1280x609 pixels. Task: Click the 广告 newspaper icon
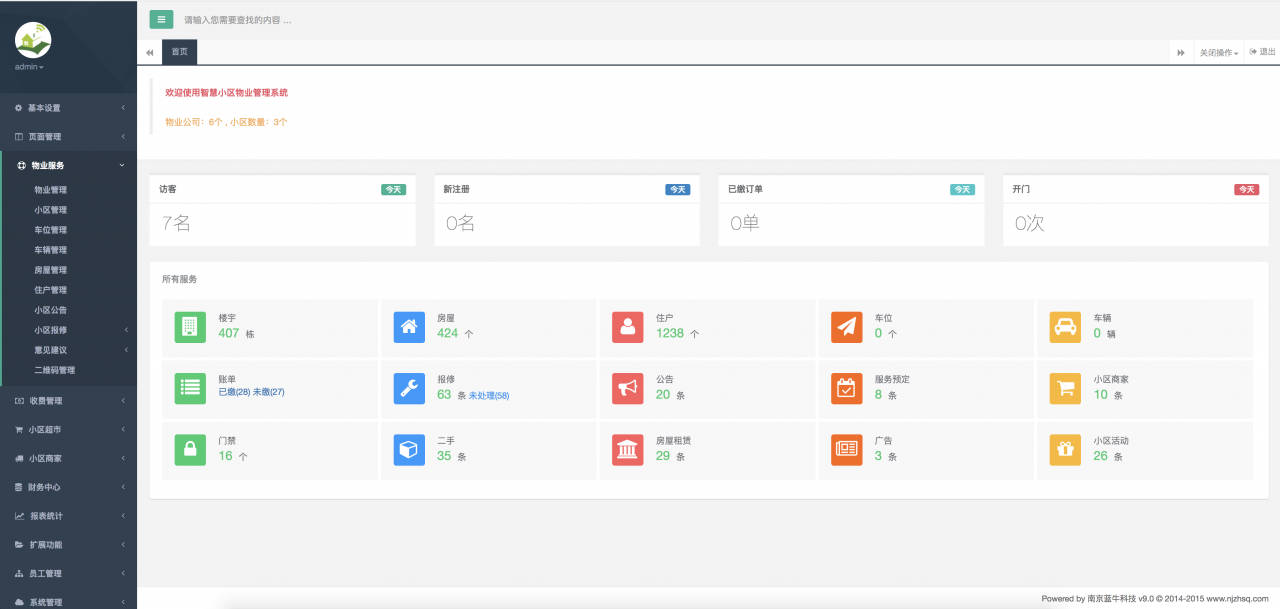[847, 450]
